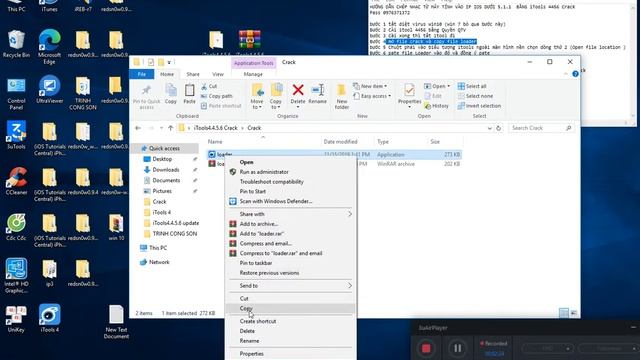Choose Create shortcut in the context menu

click(290, 321)
